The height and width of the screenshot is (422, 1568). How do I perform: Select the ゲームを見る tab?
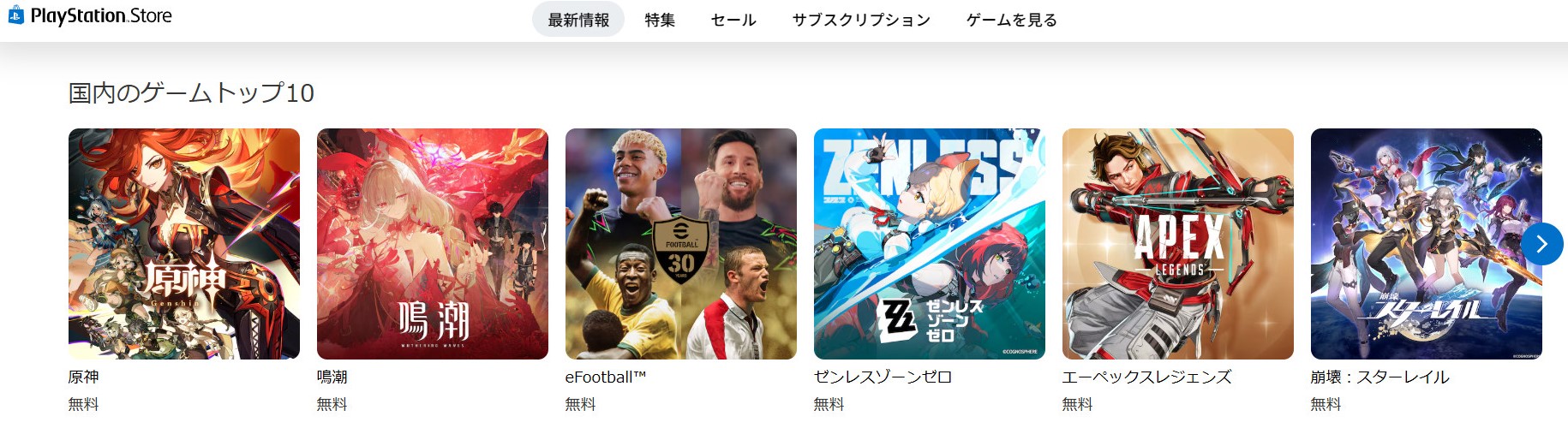(1012, 19)
